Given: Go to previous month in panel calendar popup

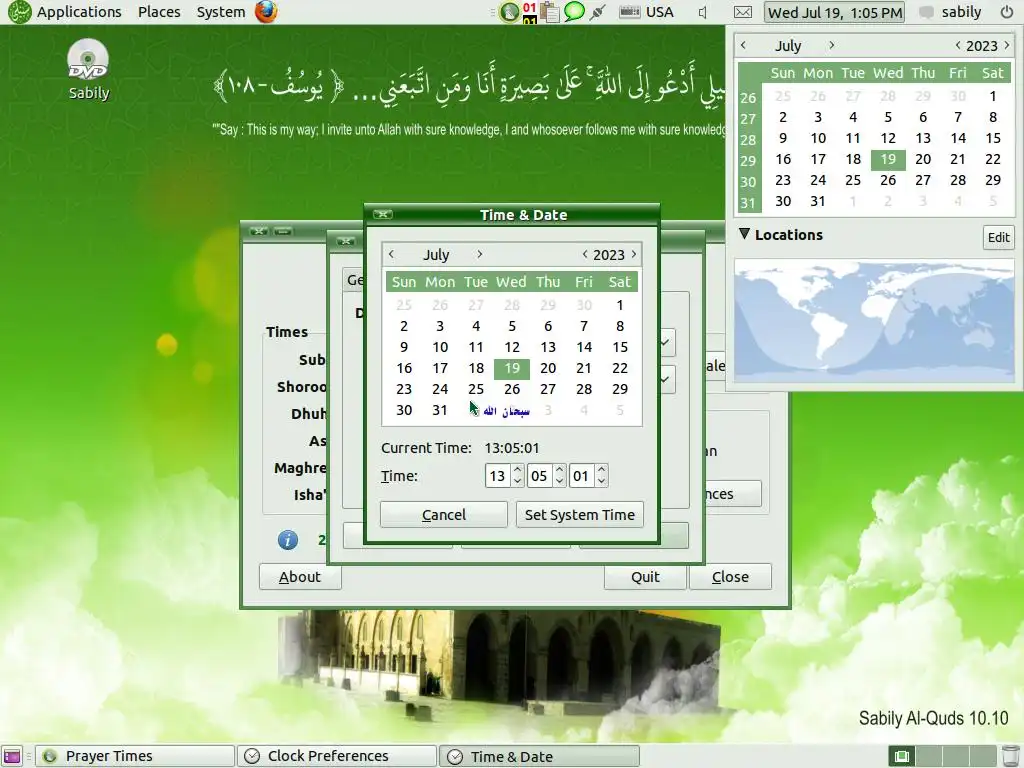Looking at the screenshot, I should point(743,45).
